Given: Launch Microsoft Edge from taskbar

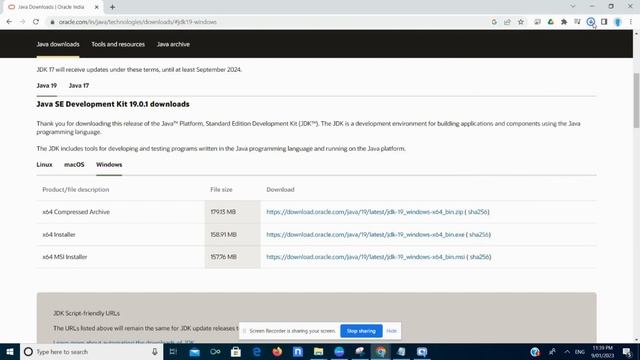Looking at the screenshot, I should [256, 351].
